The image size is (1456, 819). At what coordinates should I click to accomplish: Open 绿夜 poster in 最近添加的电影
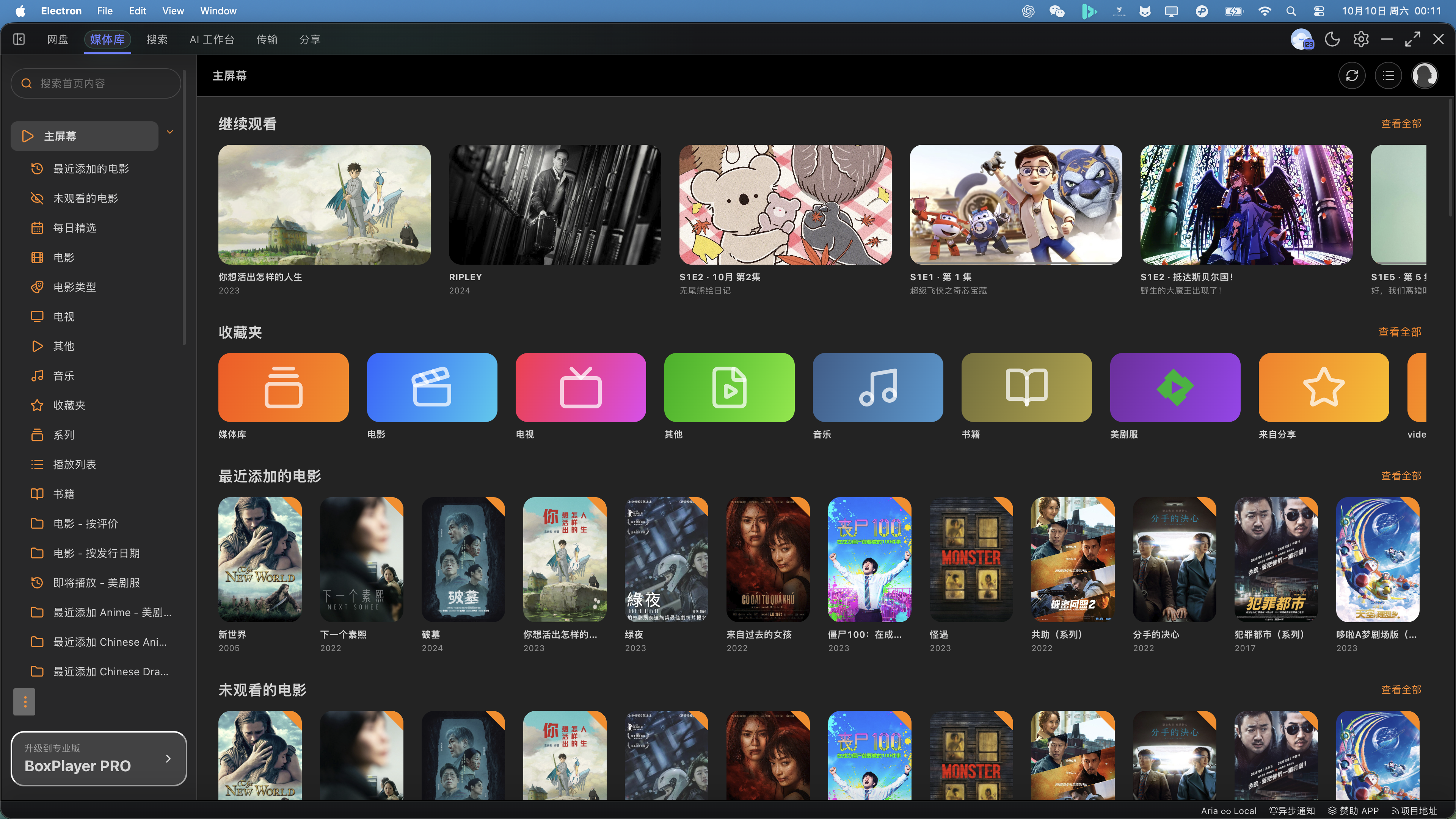[x=667, y=560]
